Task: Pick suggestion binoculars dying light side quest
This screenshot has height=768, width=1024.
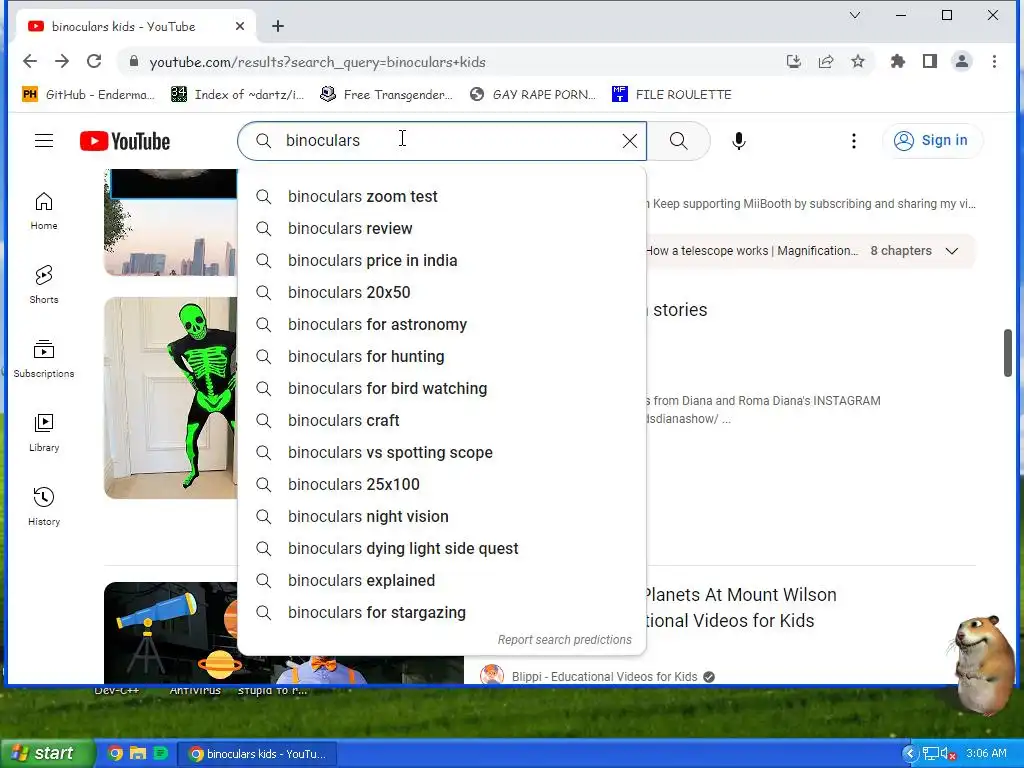Action: 442,549
